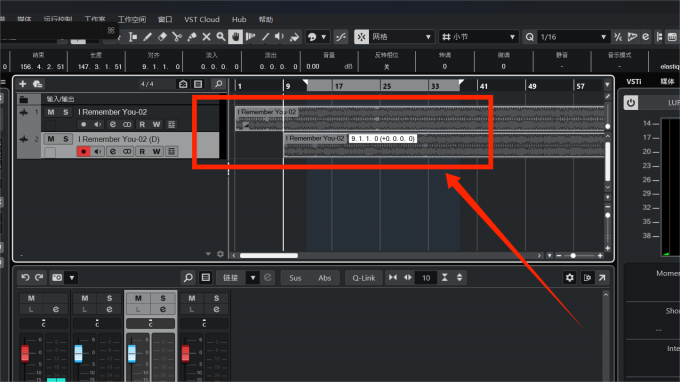Toggle monitor on I Remember You-02 (D)
This screenshot has height=382, width=680.
click(98, 151)
